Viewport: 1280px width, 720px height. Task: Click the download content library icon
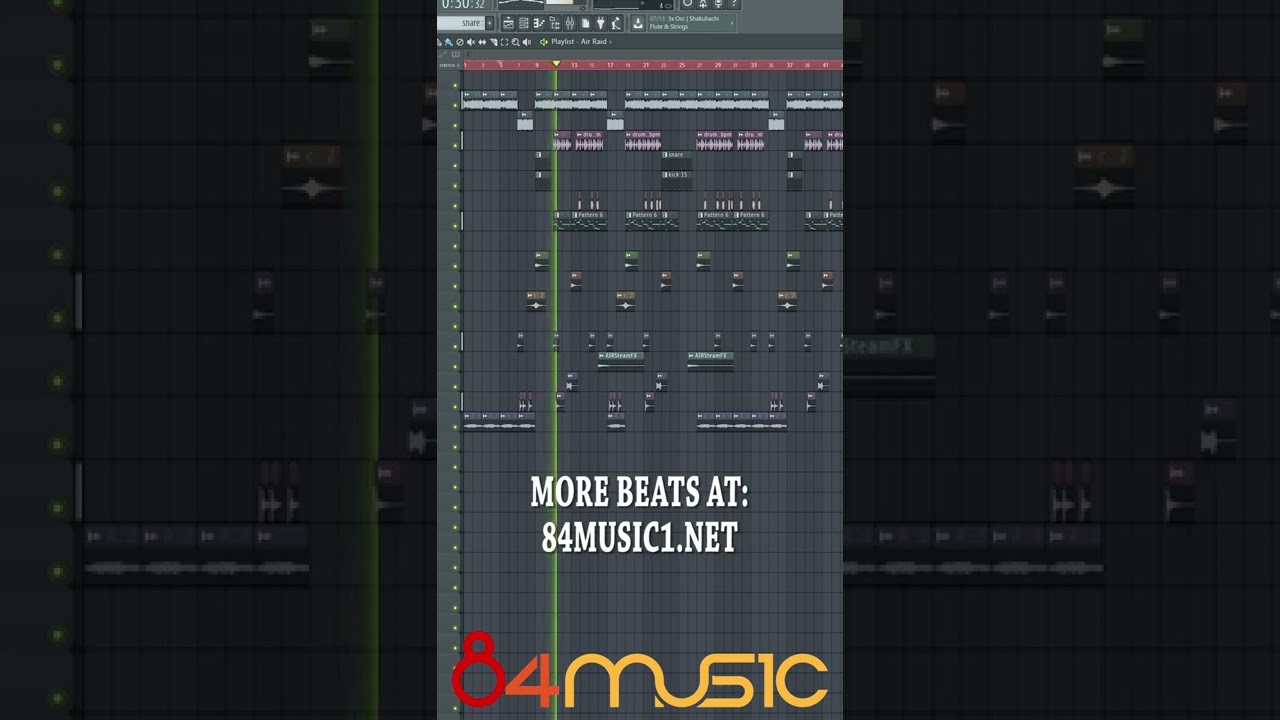click(638, 23)
